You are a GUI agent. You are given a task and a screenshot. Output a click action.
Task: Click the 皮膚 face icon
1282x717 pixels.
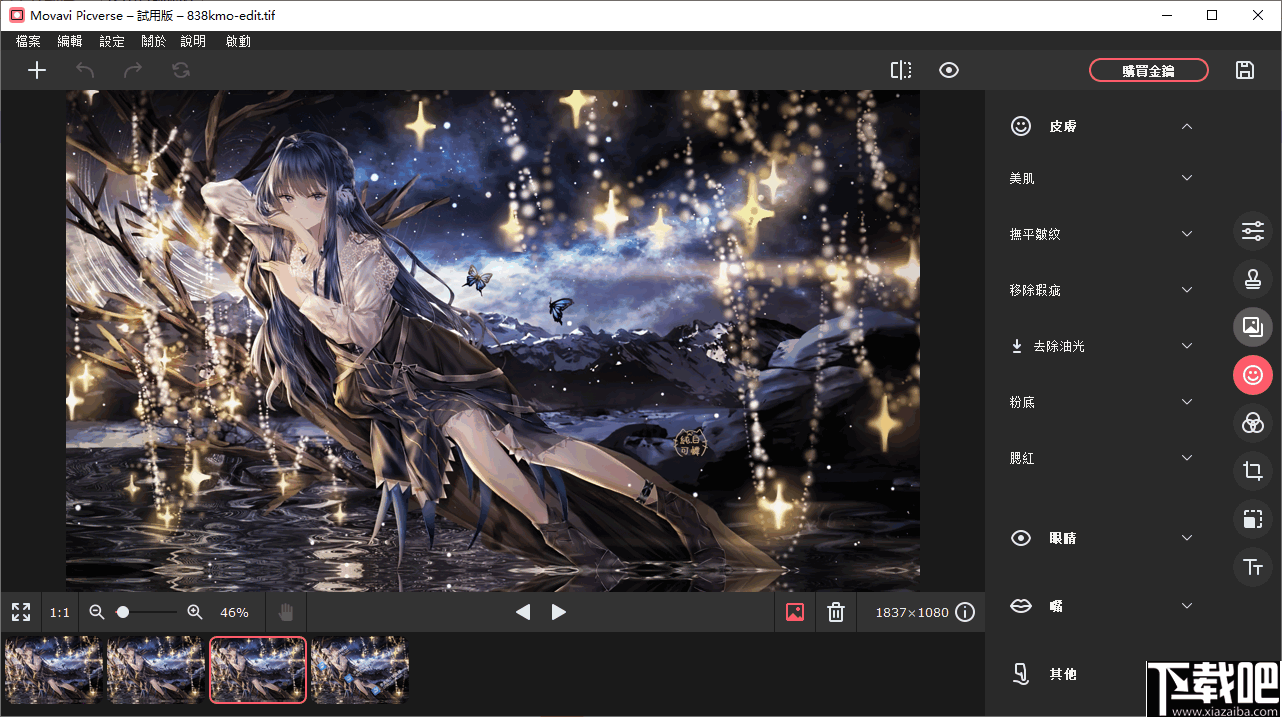point(1021,126)
